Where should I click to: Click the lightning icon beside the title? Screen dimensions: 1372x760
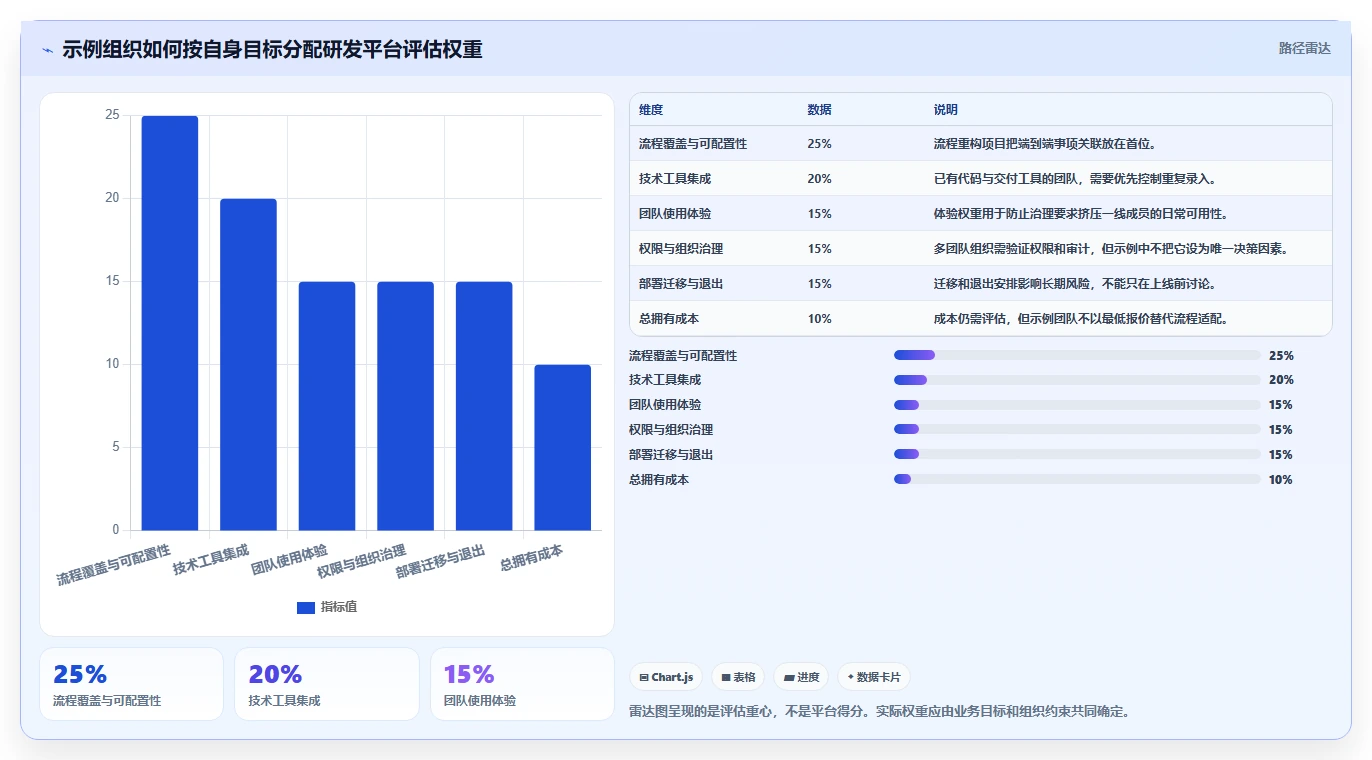[x=47, y=50]
